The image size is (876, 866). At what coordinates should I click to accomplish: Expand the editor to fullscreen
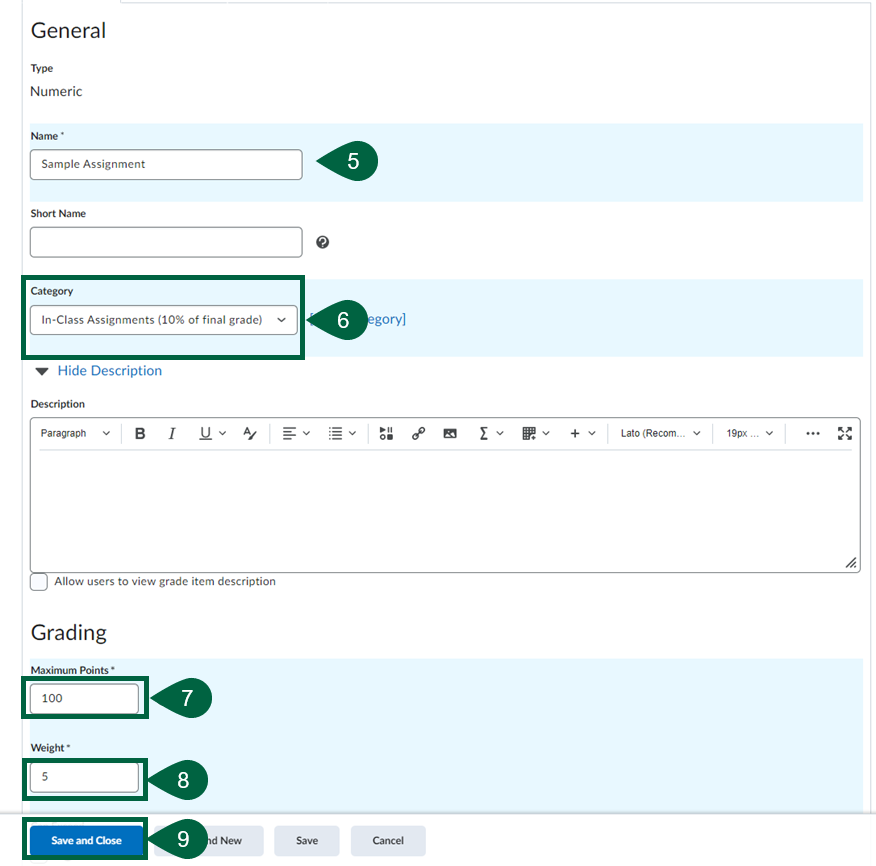click(845, 433)
